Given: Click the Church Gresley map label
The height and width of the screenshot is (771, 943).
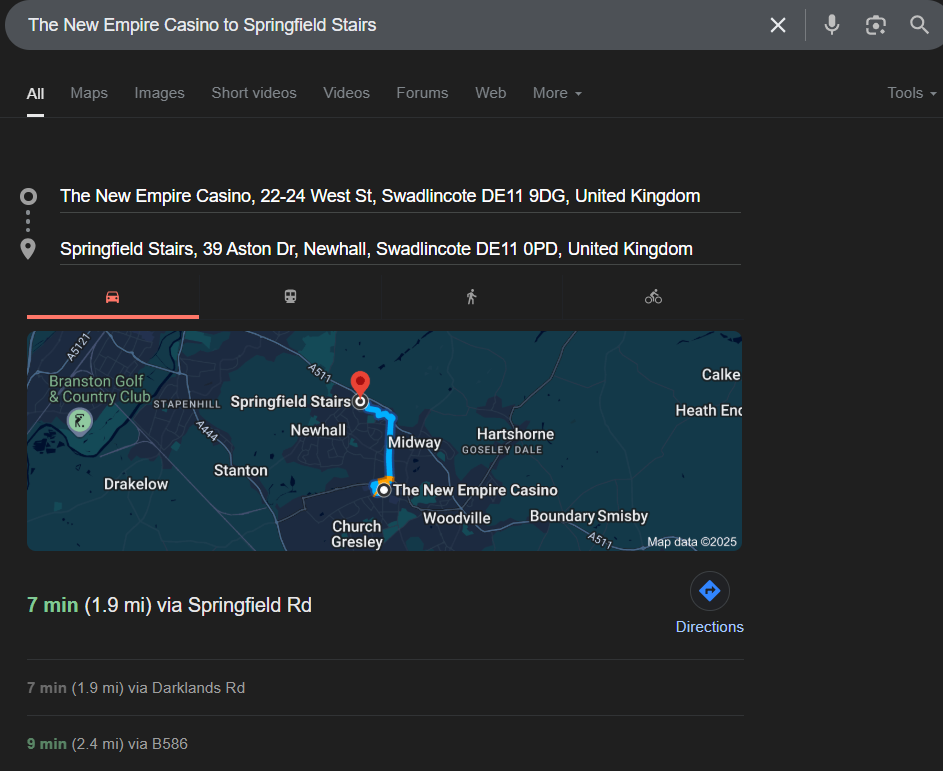Looking at the screenshot, I should click(x=357, y=534).
